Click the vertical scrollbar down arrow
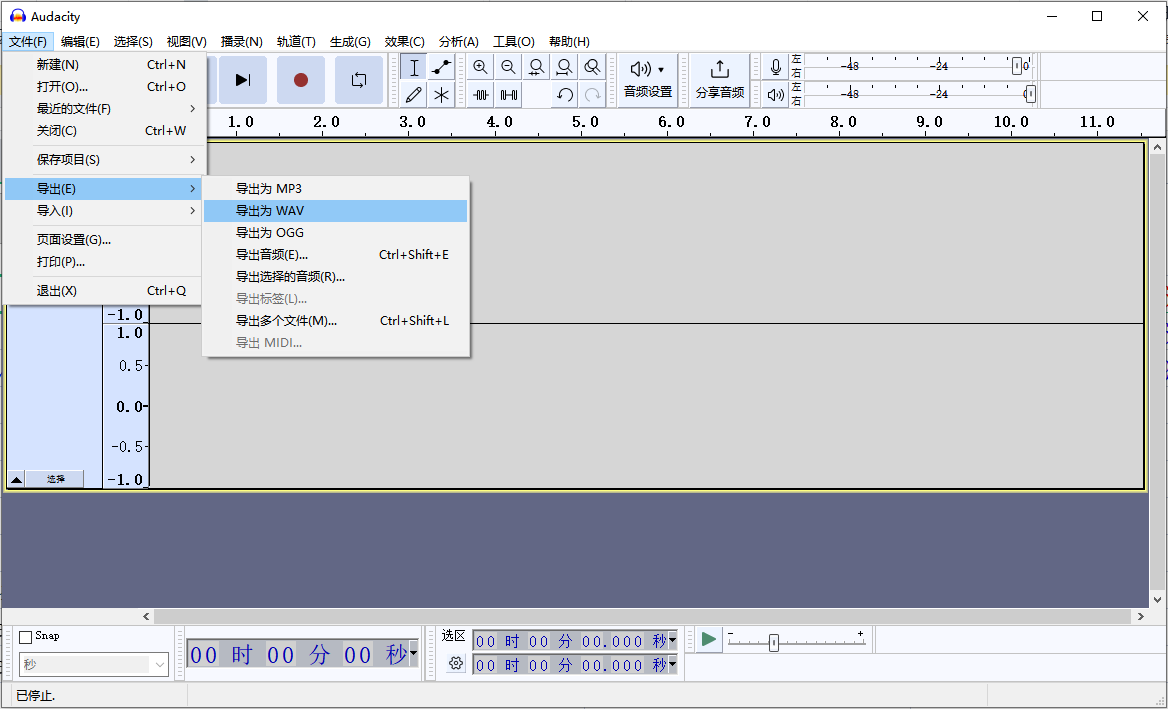Screen dimensions: 1168x709 (x=1158, y=600)
